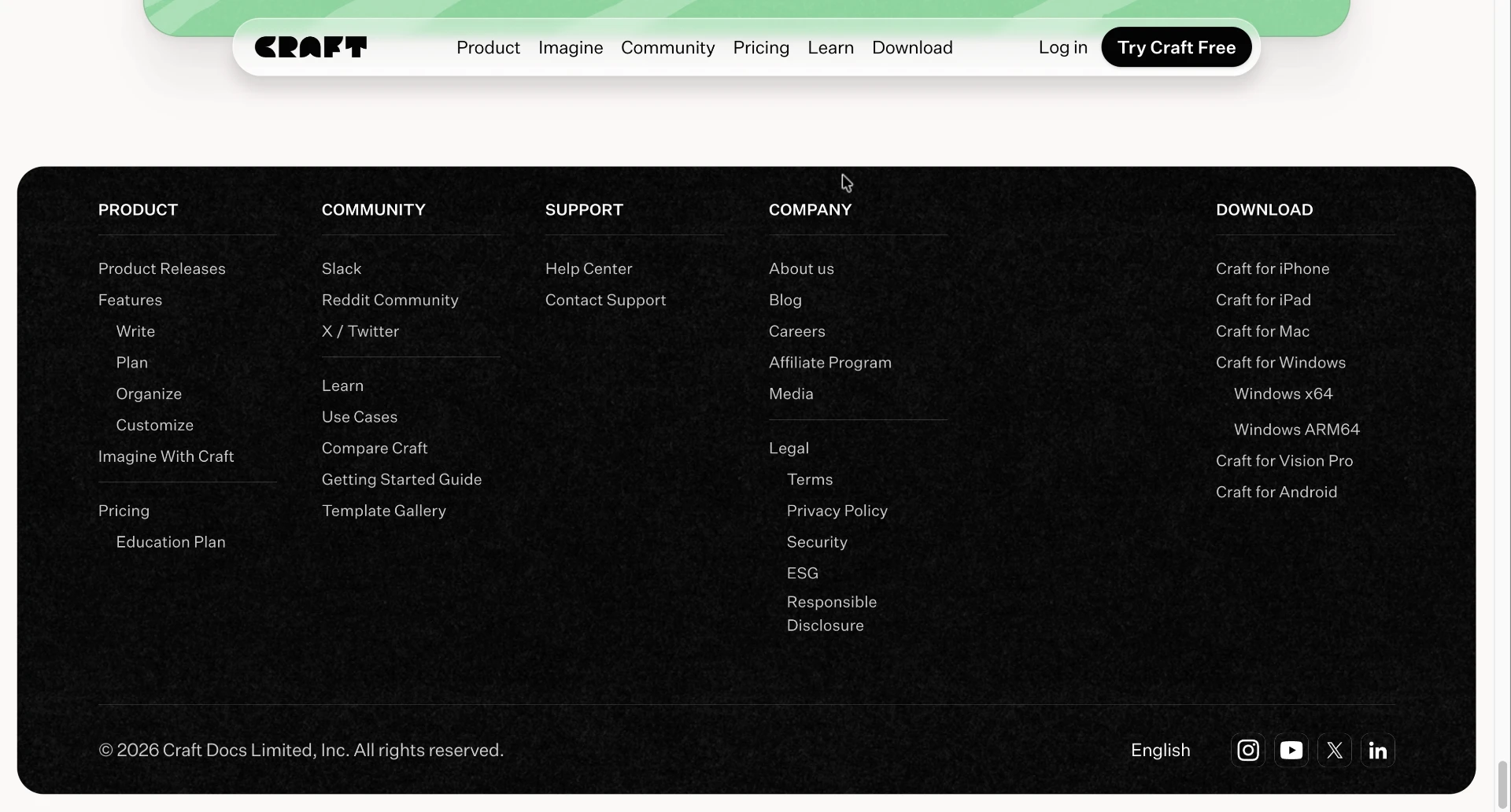The height and width of the screenshot is (812, 1511).
Task: Open Craft's Instagram page icon
Action: (x=1248, y=750)
